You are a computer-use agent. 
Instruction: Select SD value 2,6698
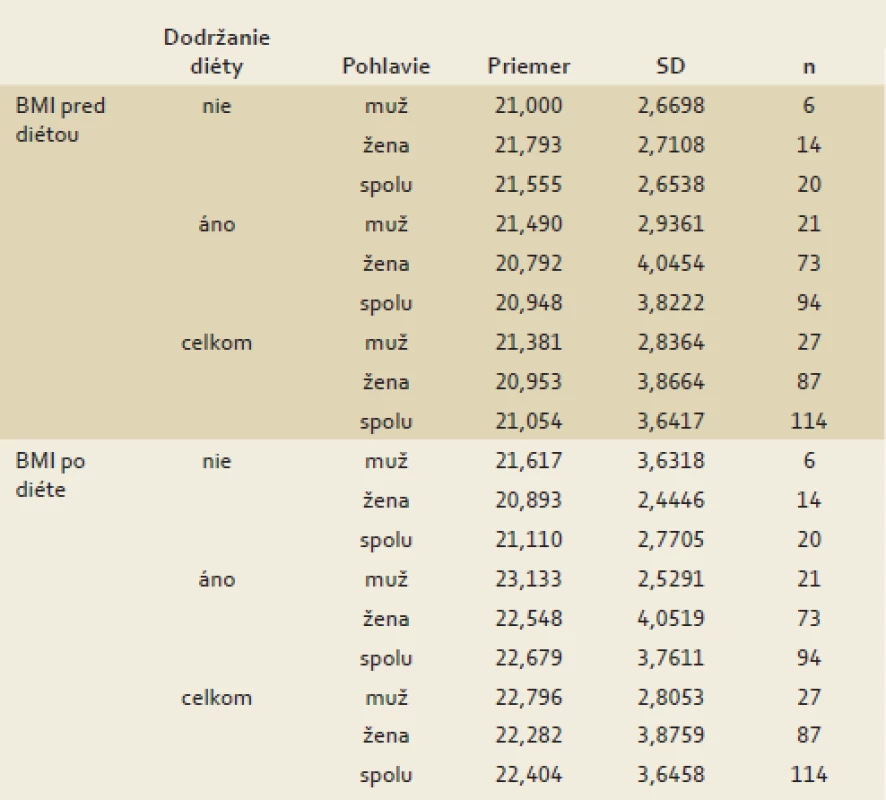point(671,106)
